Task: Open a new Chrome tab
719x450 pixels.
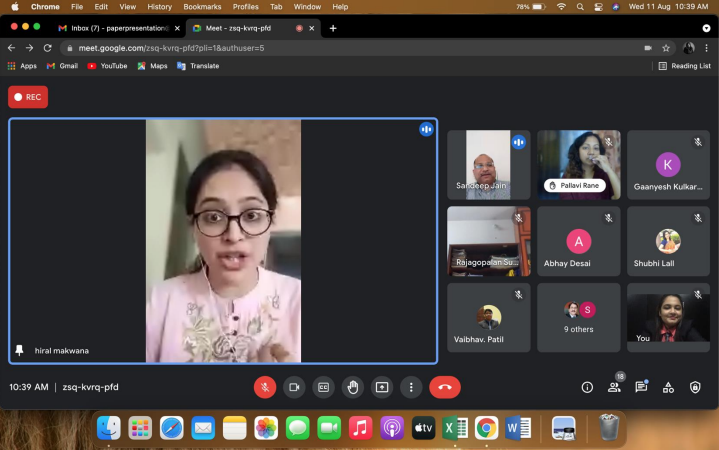Action: [x=333, y=28]
